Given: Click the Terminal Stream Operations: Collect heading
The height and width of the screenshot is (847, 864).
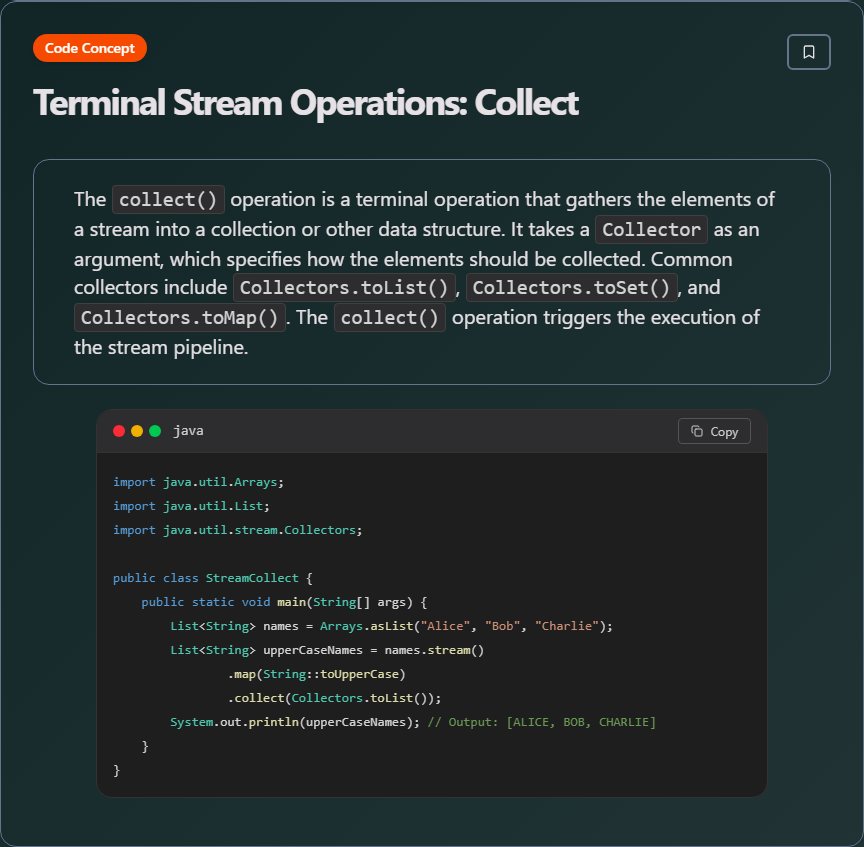Looking at the screenshot, I should 306,103.
